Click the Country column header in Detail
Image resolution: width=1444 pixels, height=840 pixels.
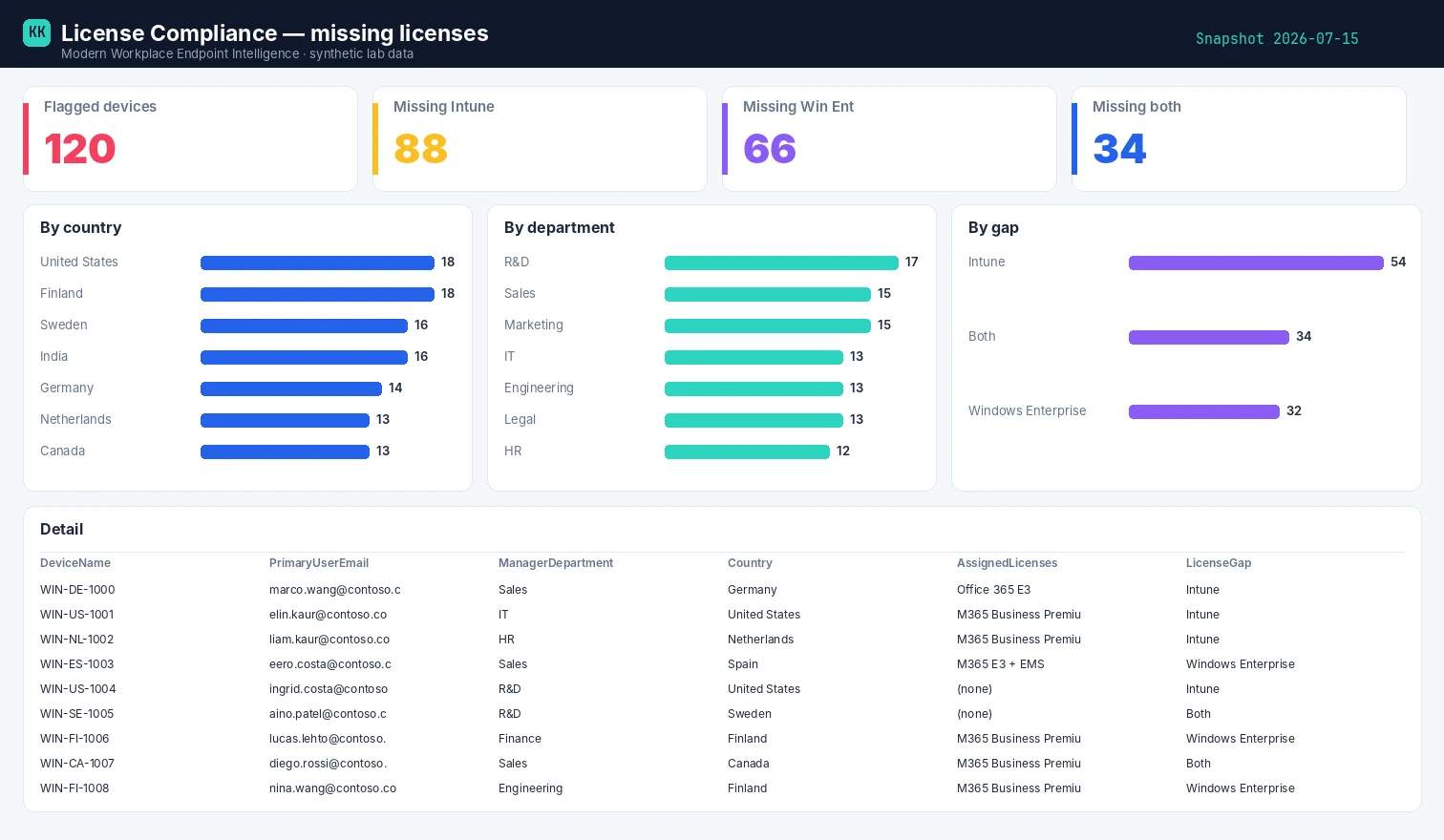pos(750,563)
